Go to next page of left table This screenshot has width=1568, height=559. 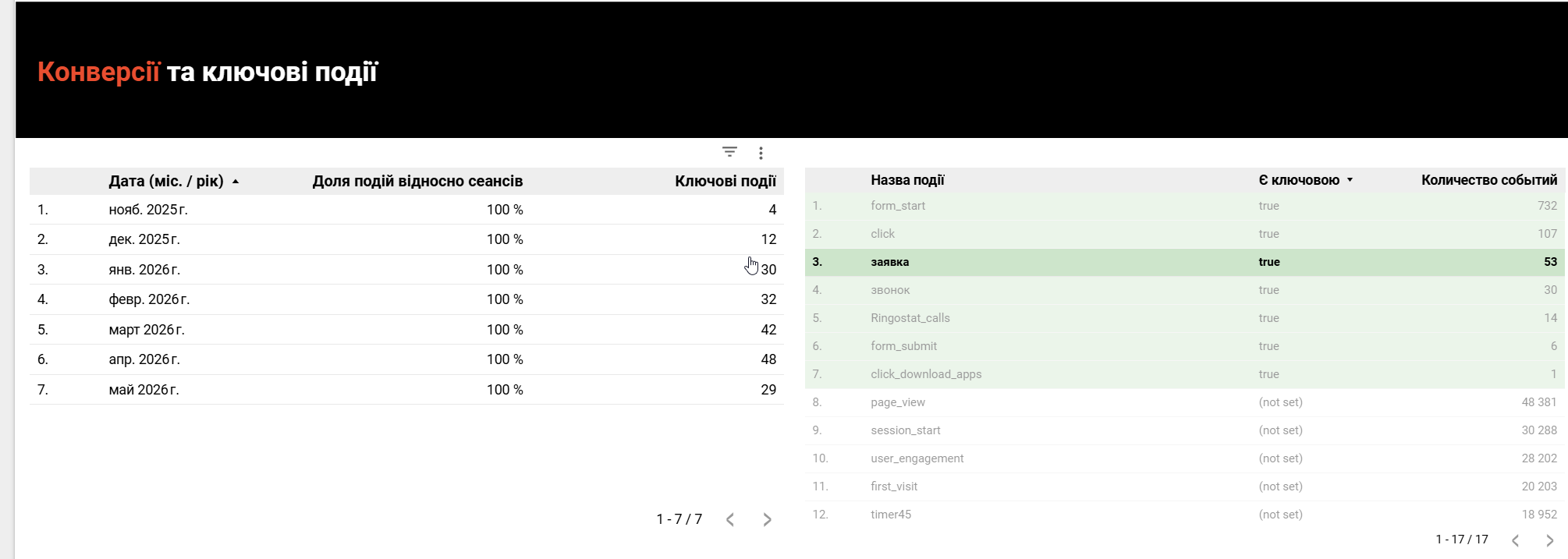click(767, 519)
